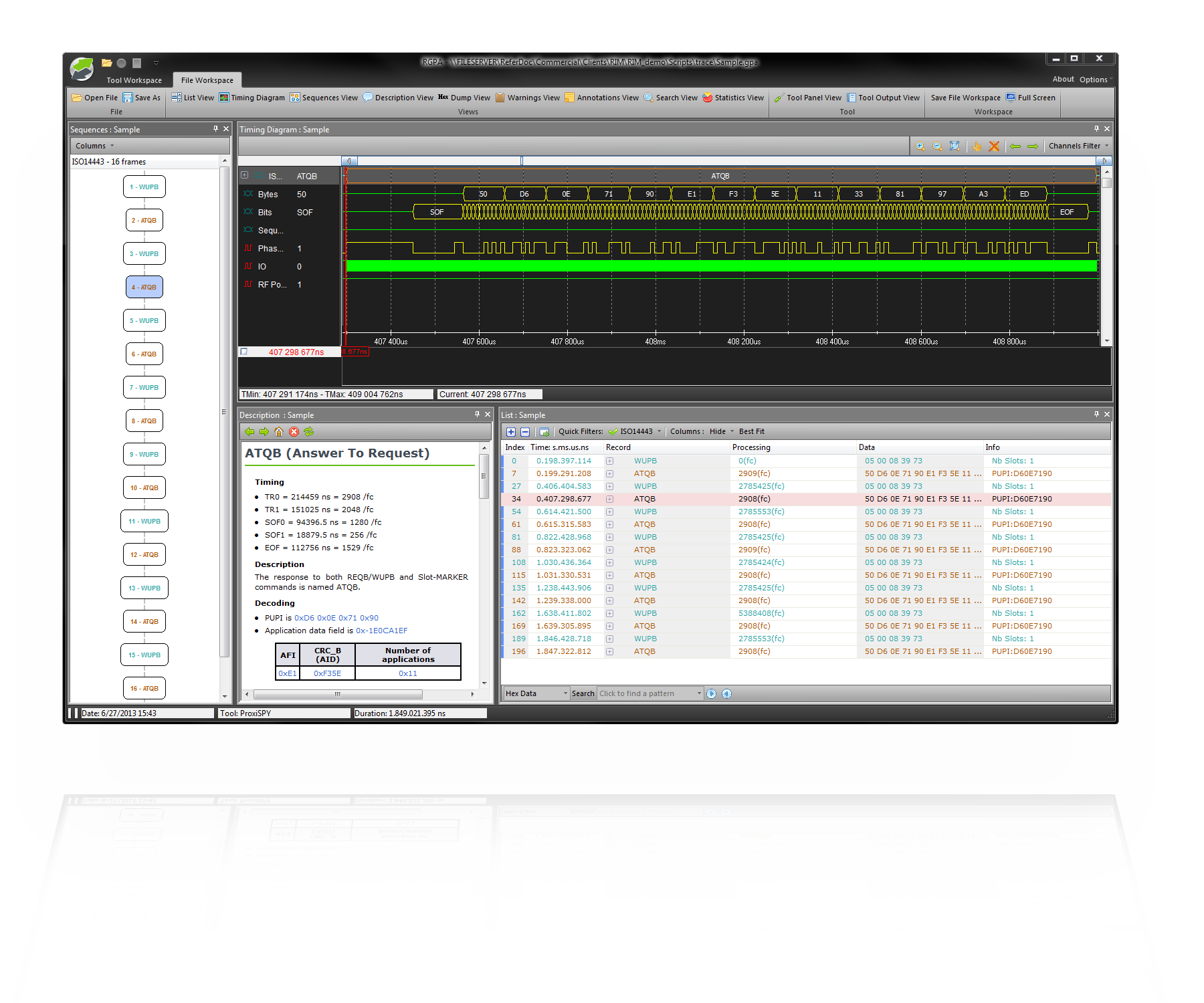Open the RGPA application logo menu

click(82, 68)
